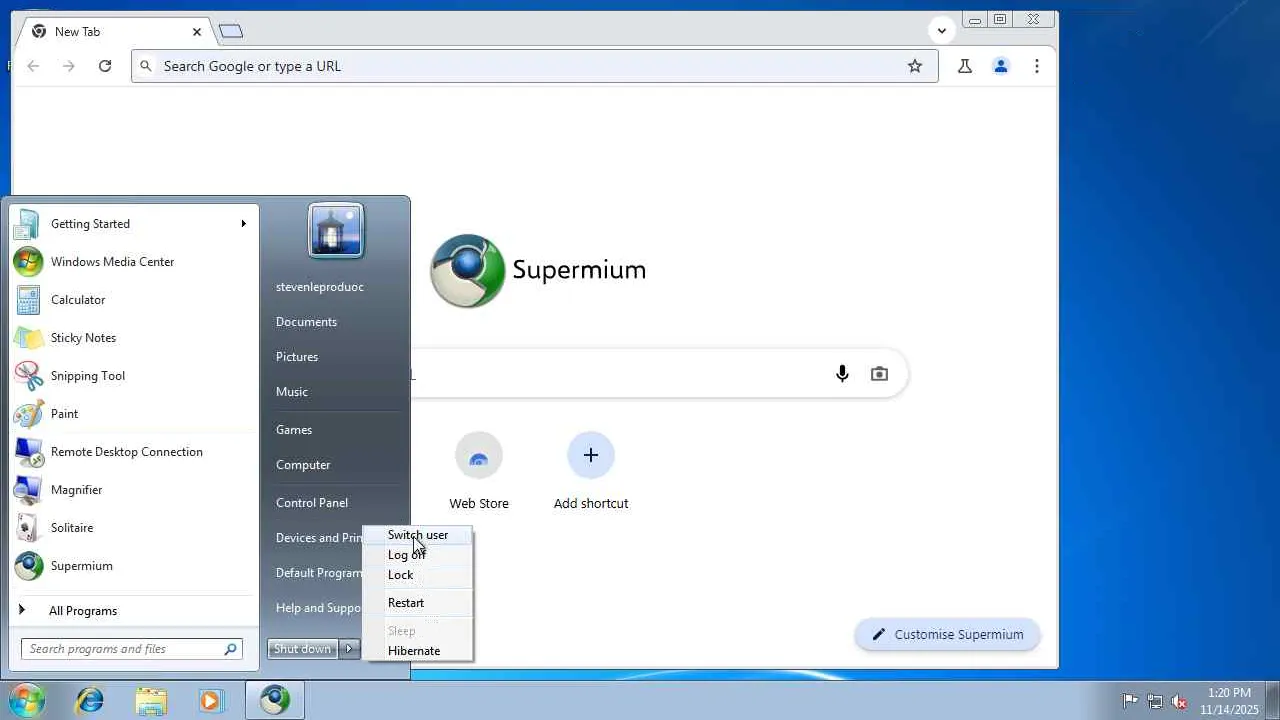Viewport: 1280px width, 720px height.
Task: Open the Shut down options arrow
Action: pyautogui.click(x=349, y=649)
